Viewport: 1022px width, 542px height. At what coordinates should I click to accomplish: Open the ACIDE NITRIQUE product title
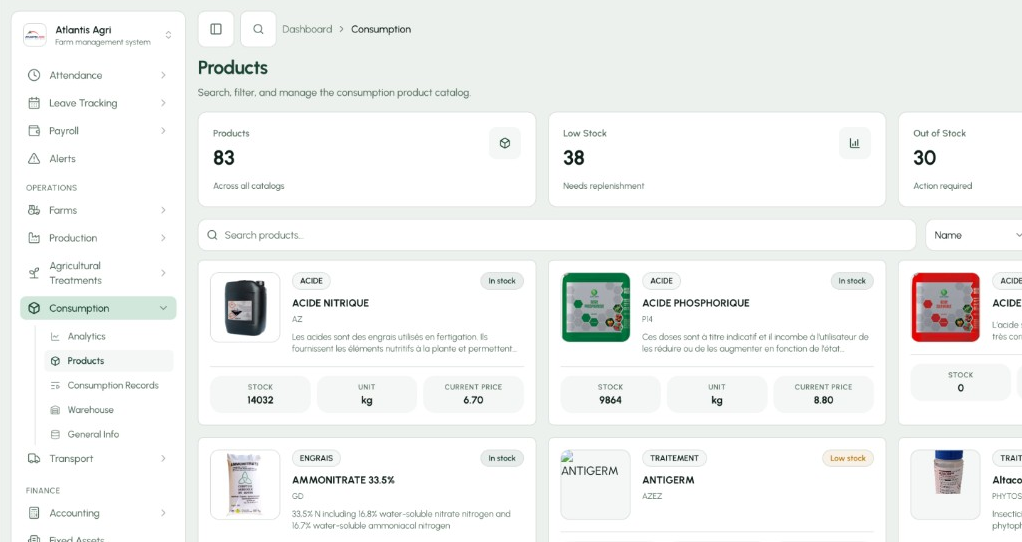(330, 303)
